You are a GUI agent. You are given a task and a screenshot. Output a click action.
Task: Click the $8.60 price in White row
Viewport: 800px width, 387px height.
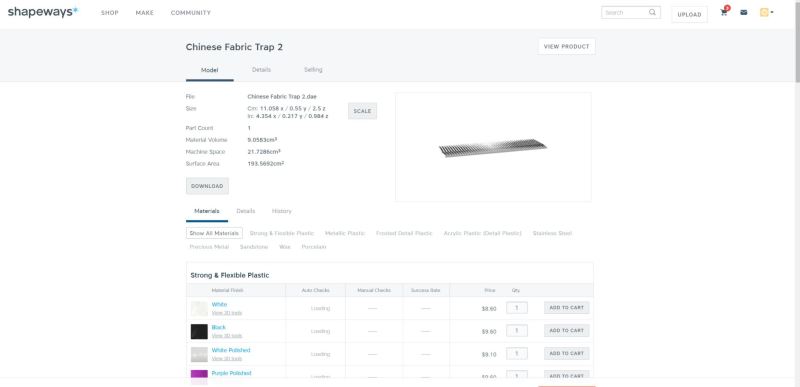489,308
